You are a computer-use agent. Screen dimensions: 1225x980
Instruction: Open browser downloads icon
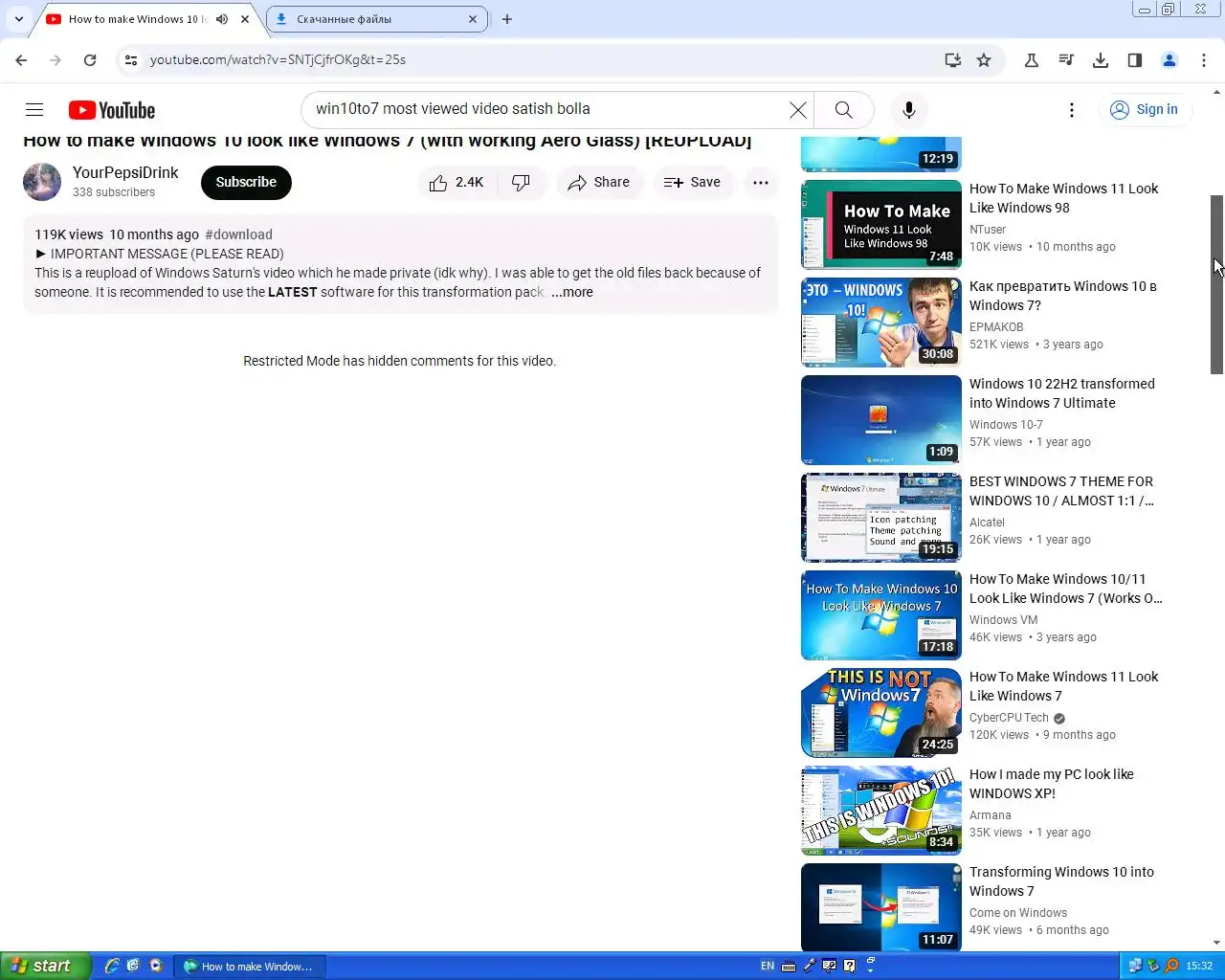[1101, 59]
